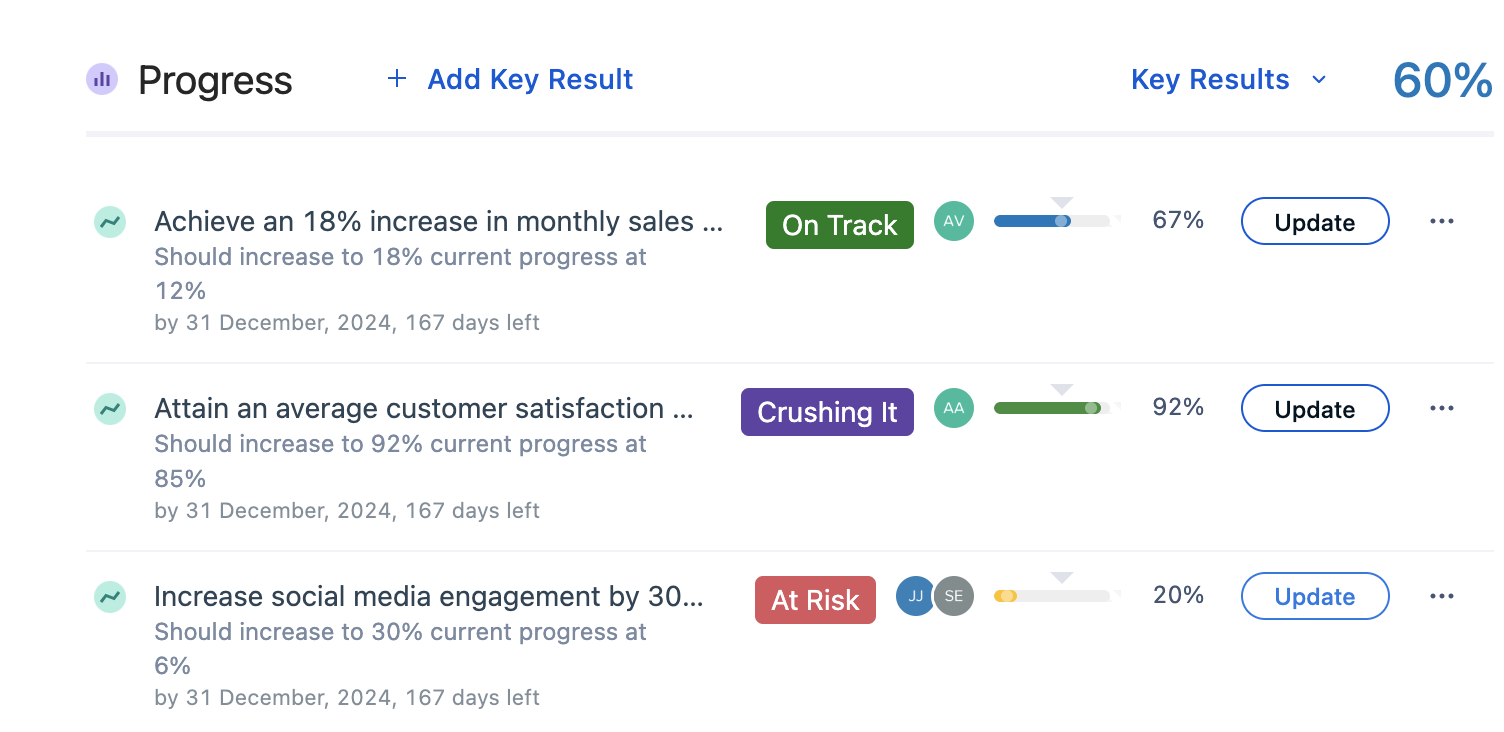Click the AA owner avatar

(954, 408)
